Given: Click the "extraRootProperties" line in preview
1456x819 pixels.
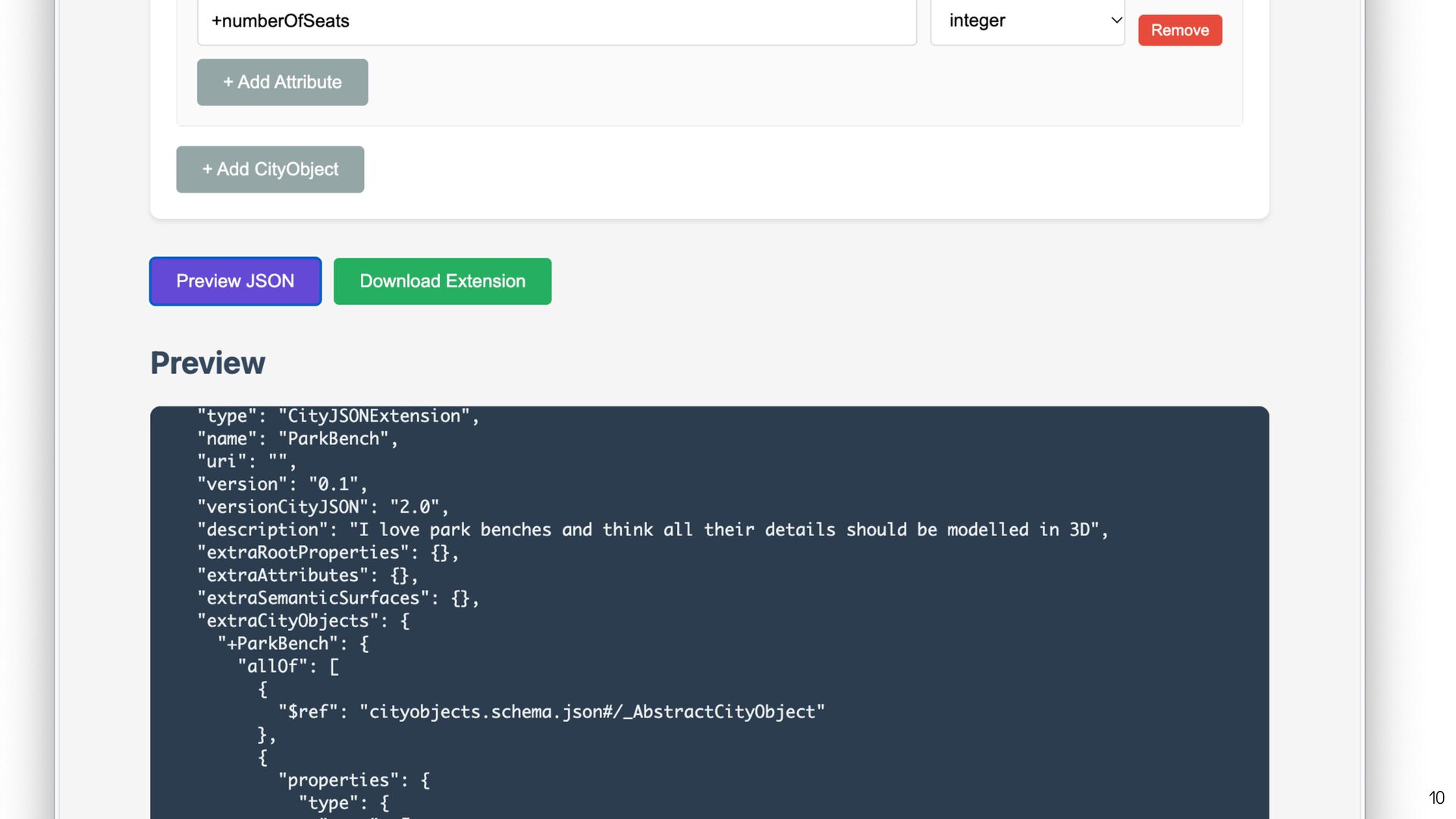Looking at the screenshot, I should coord(328,553).
